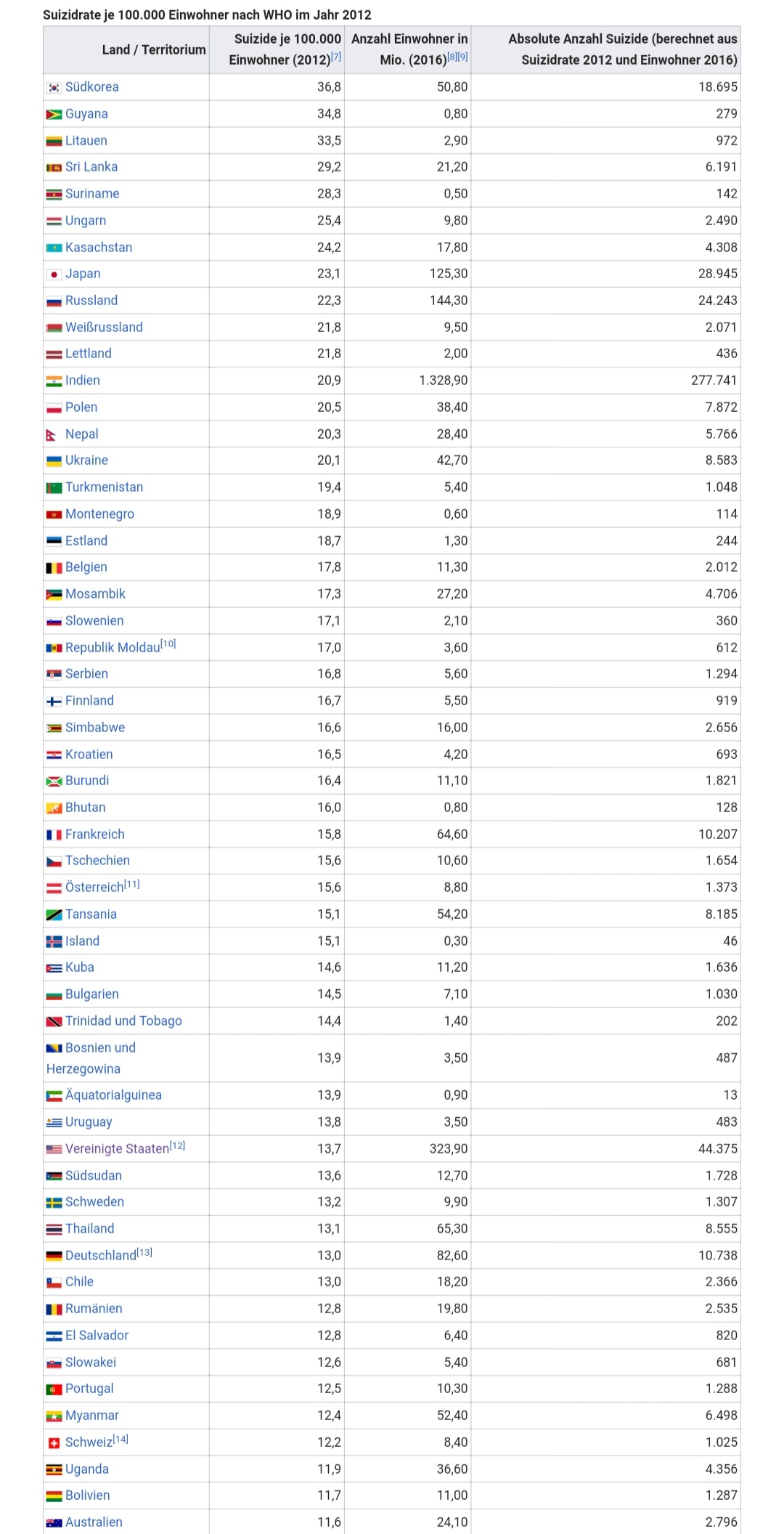Open the Weißrussland article link
This screenshot has width=784, height=1534.
point(104,328)
